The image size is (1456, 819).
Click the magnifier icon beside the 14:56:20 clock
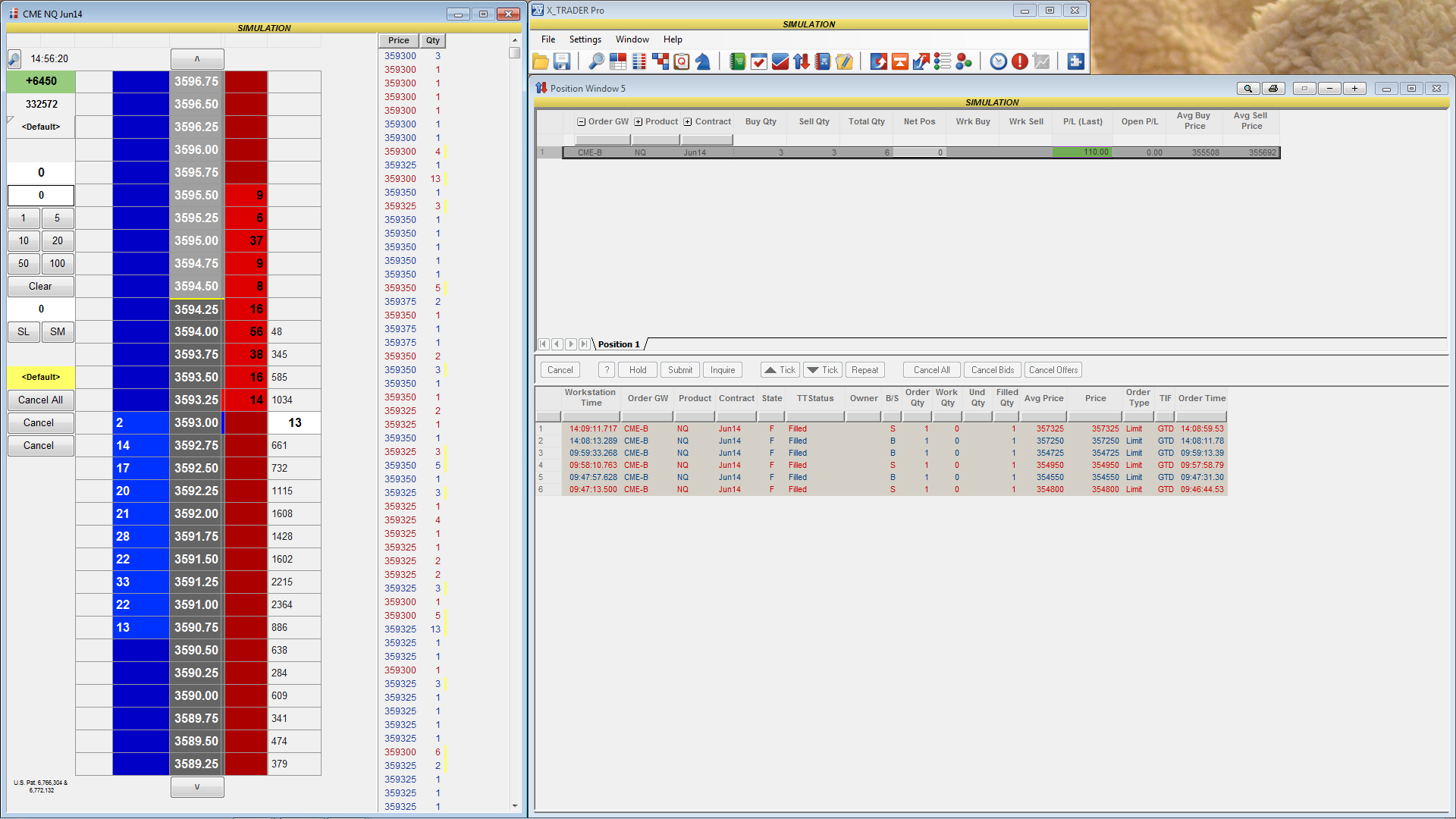click(14, 59)
